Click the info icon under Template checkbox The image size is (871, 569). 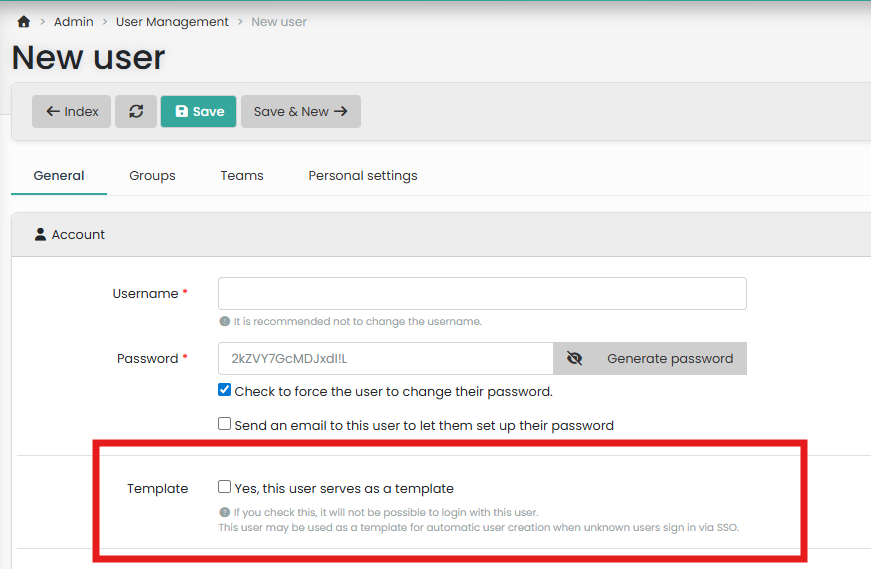225,512
